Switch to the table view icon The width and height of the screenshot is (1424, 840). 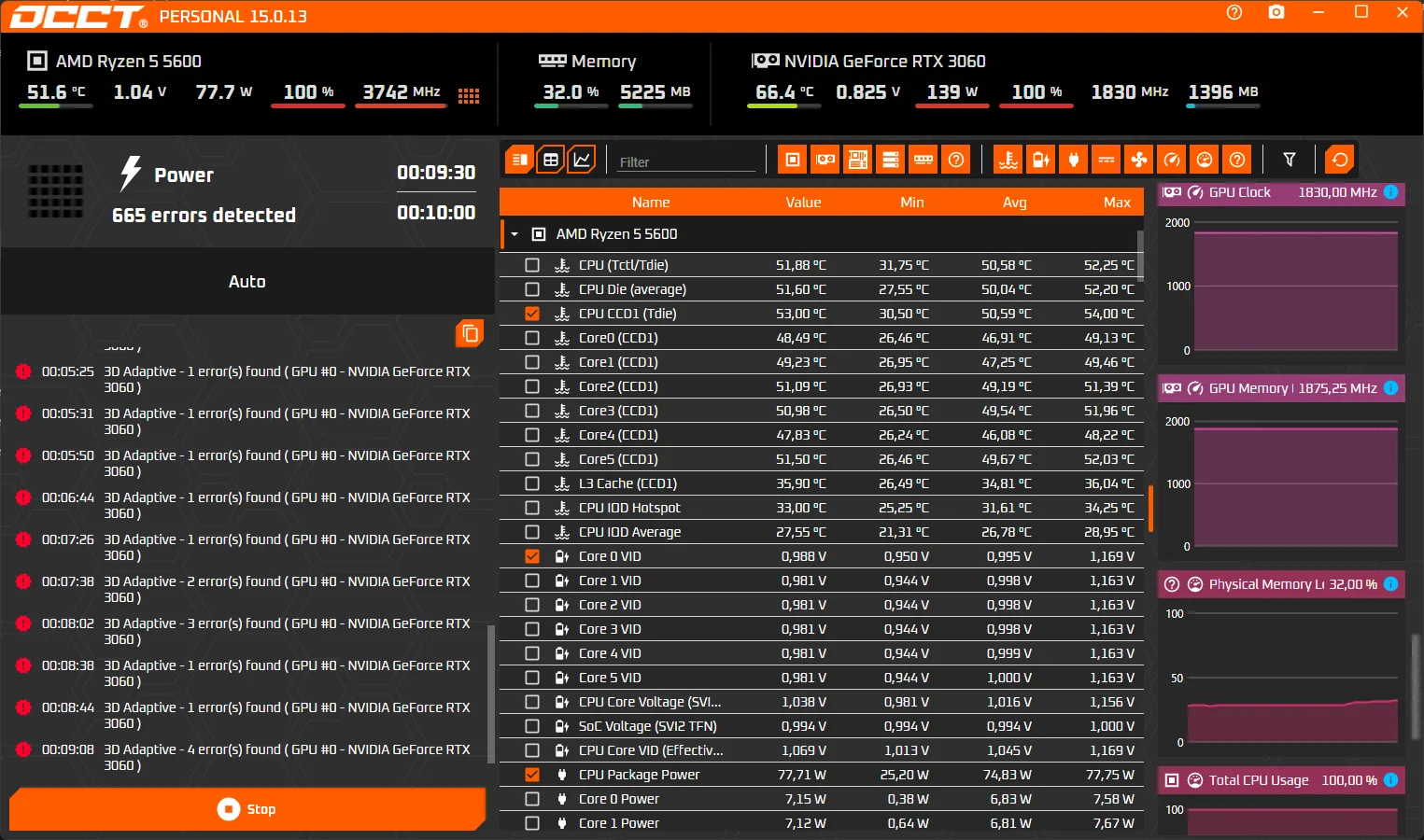tap(551, 160)
